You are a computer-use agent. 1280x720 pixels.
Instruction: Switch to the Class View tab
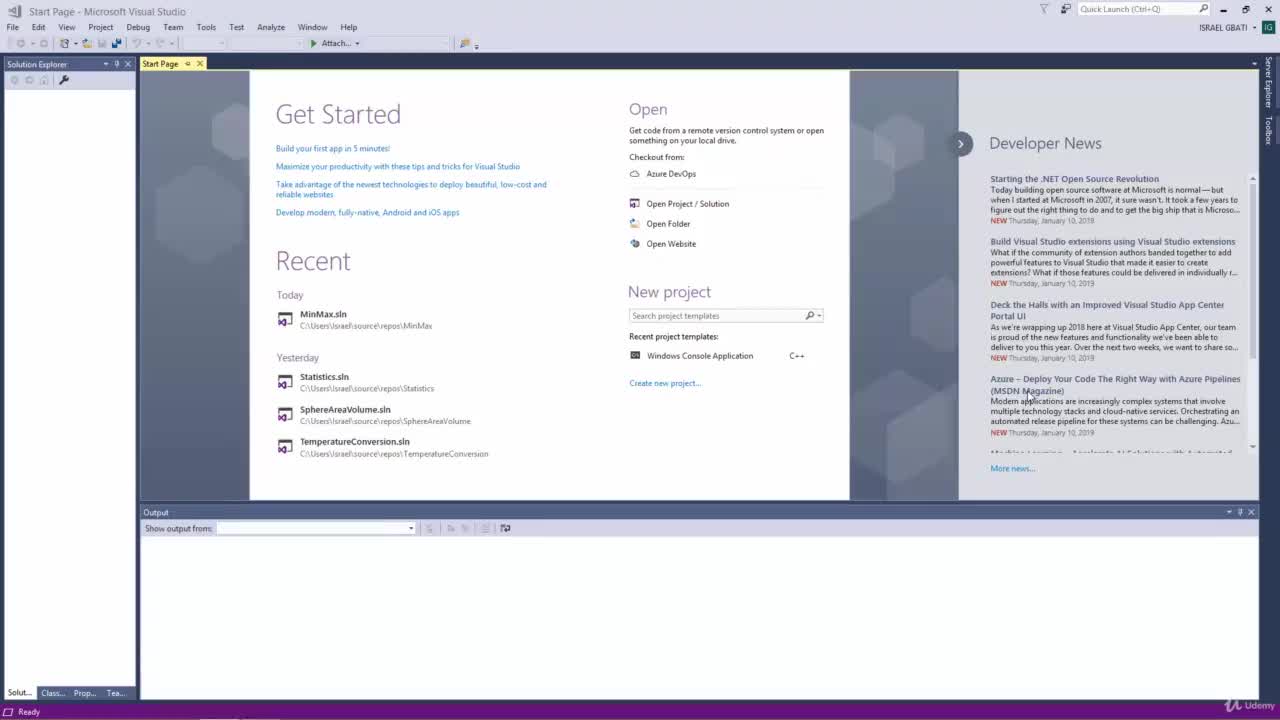[53, 693]
